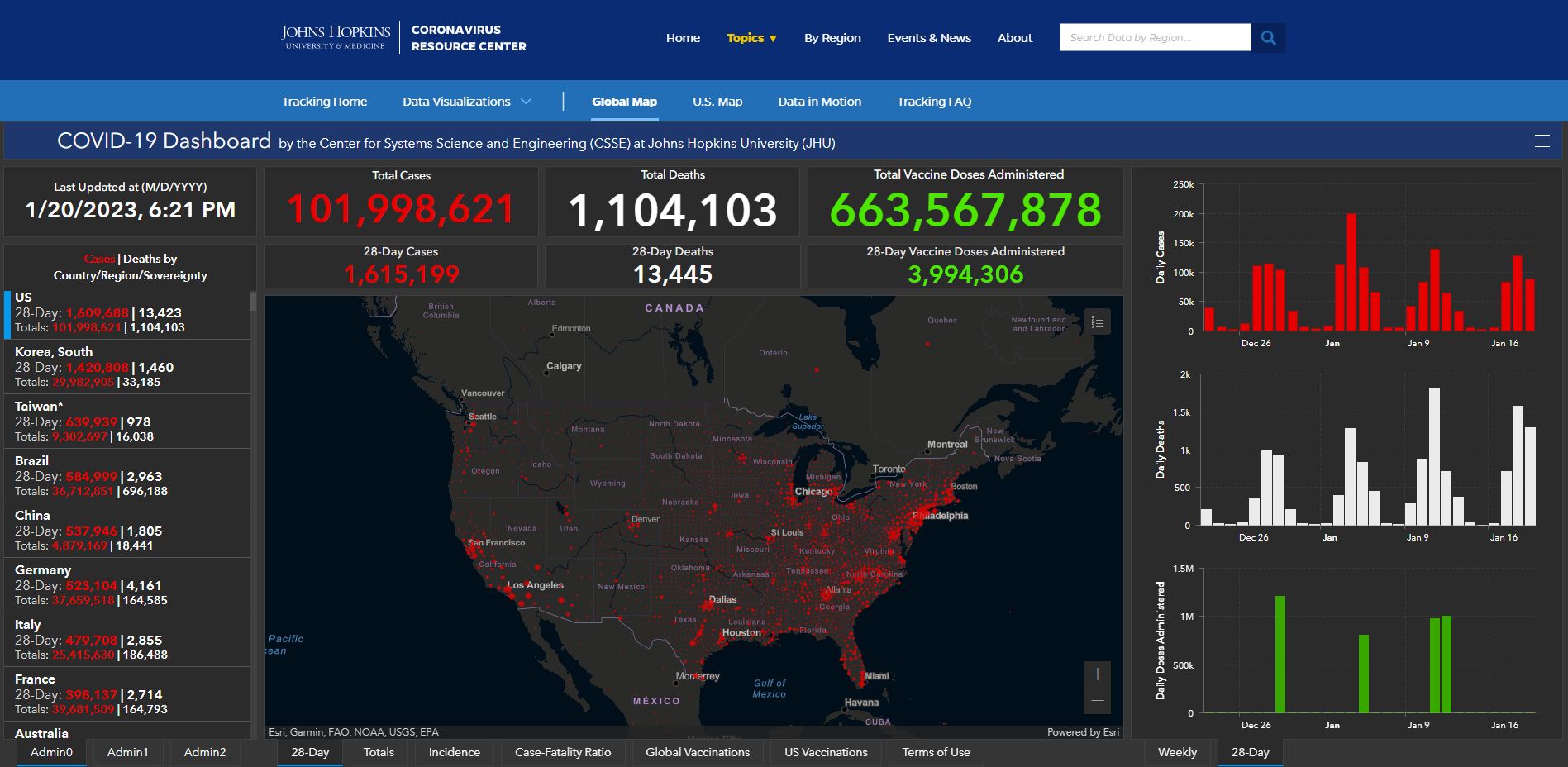Select Australia in the country list

click(x=127, y=731)
